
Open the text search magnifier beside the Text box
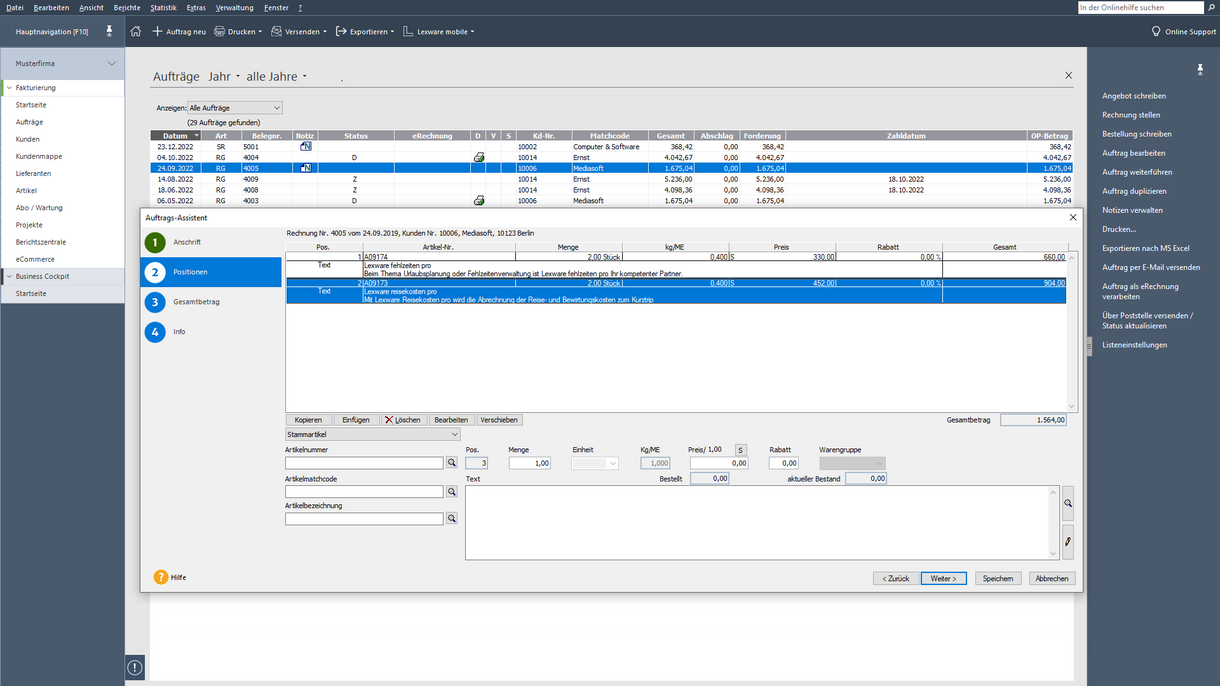[1068, 504]
